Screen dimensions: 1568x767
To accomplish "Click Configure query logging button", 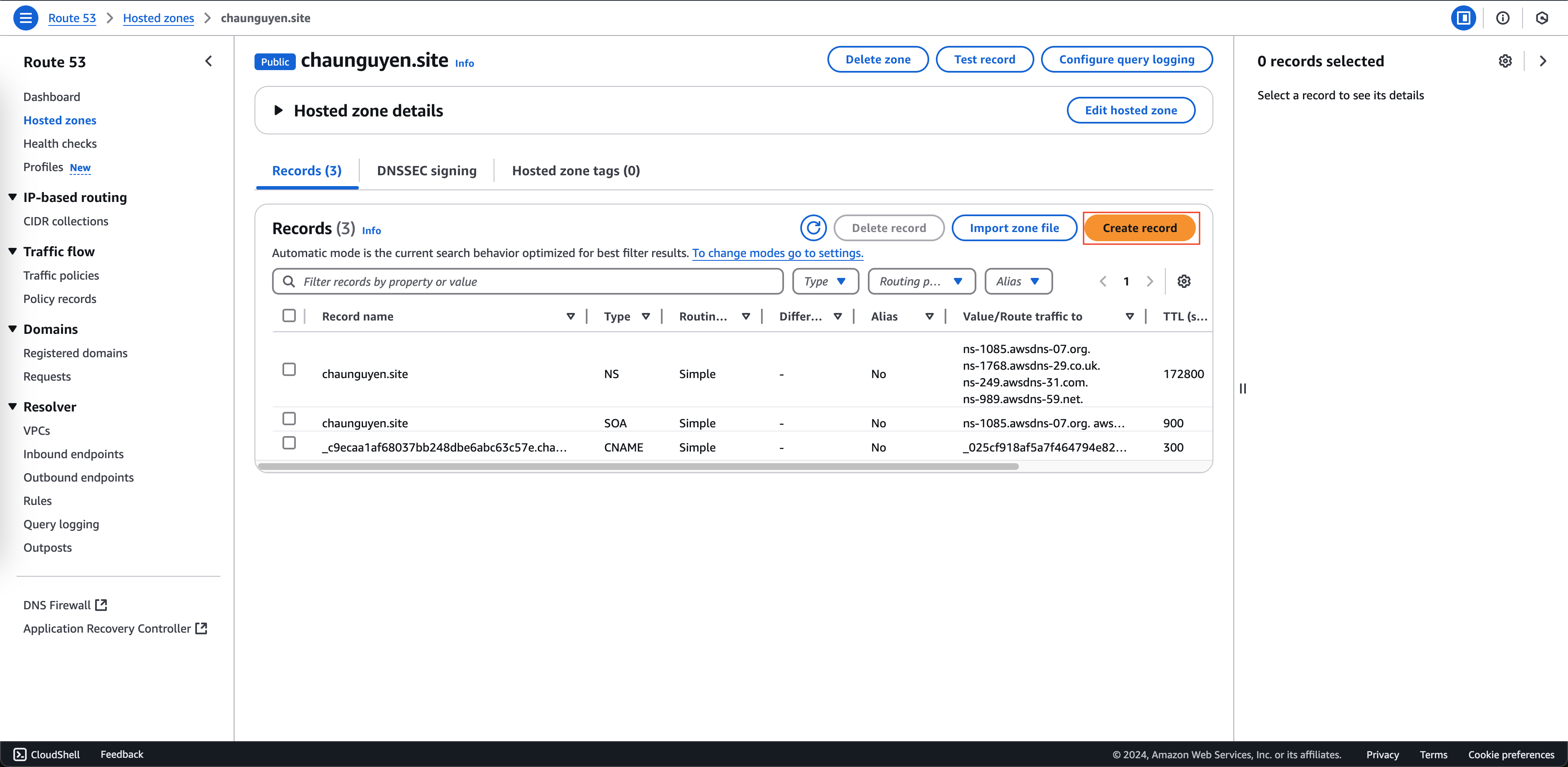I will 1127,59.
